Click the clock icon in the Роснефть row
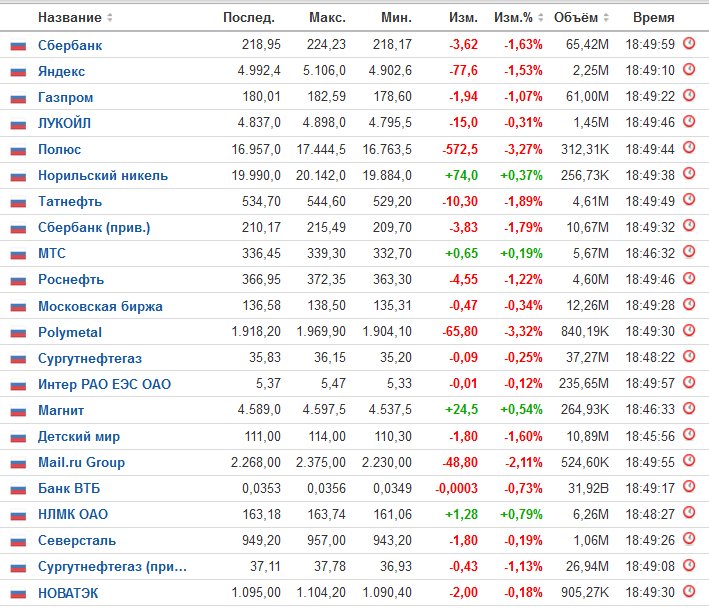This screenshot has height=609, width=709. (689, 278)
